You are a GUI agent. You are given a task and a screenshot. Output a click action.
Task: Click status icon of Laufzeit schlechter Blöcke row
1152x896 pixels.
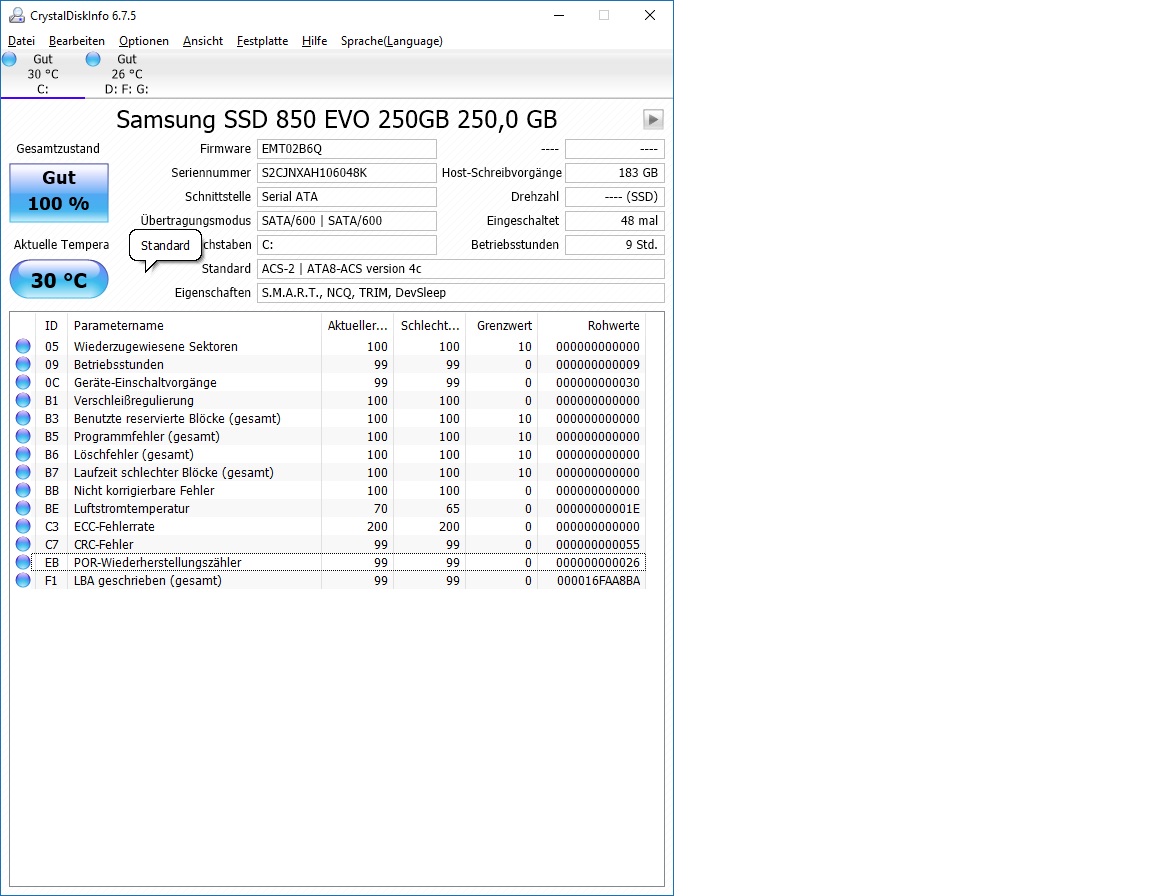(x=24, y=472)
